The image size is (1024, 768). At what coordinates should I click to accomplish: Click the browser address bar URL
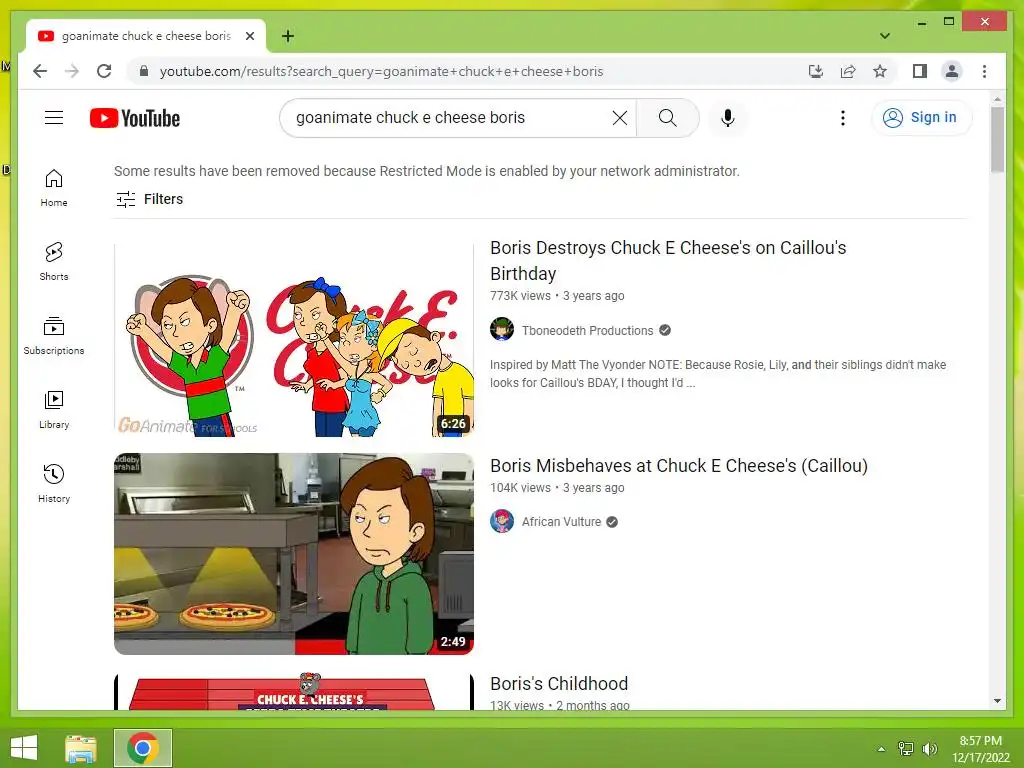[381, 71]
